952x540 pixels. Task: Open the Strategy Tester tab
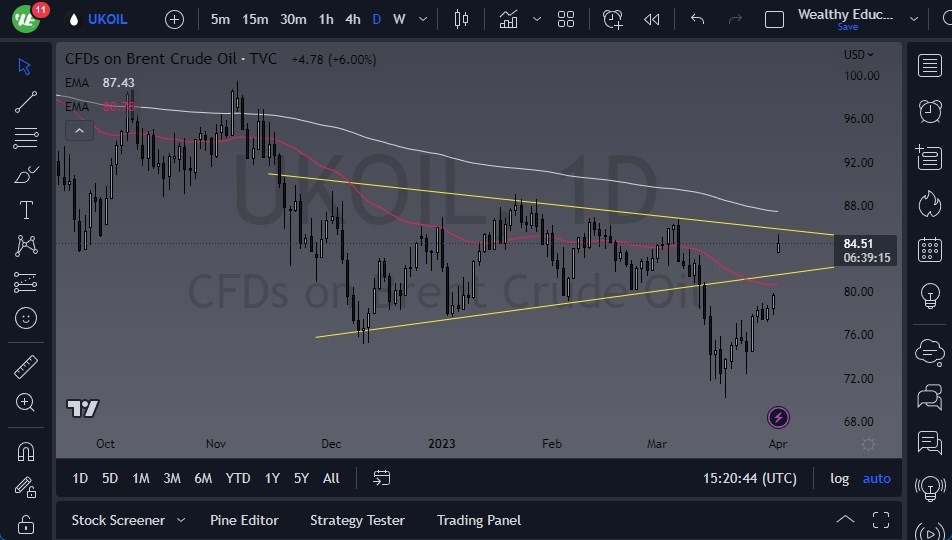point(357,520)
